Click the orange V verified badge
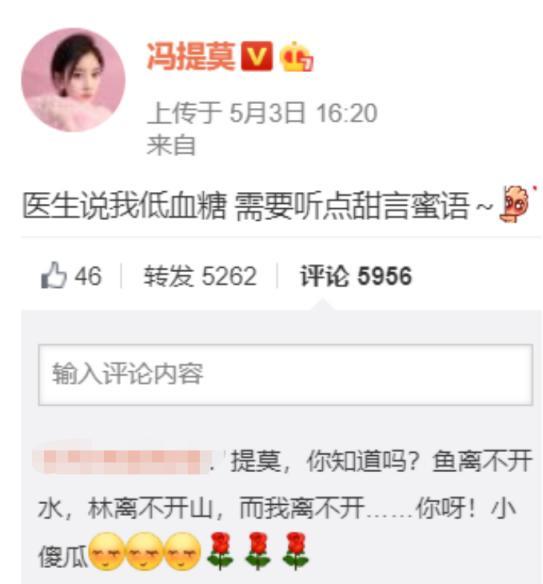 (257, 57)
